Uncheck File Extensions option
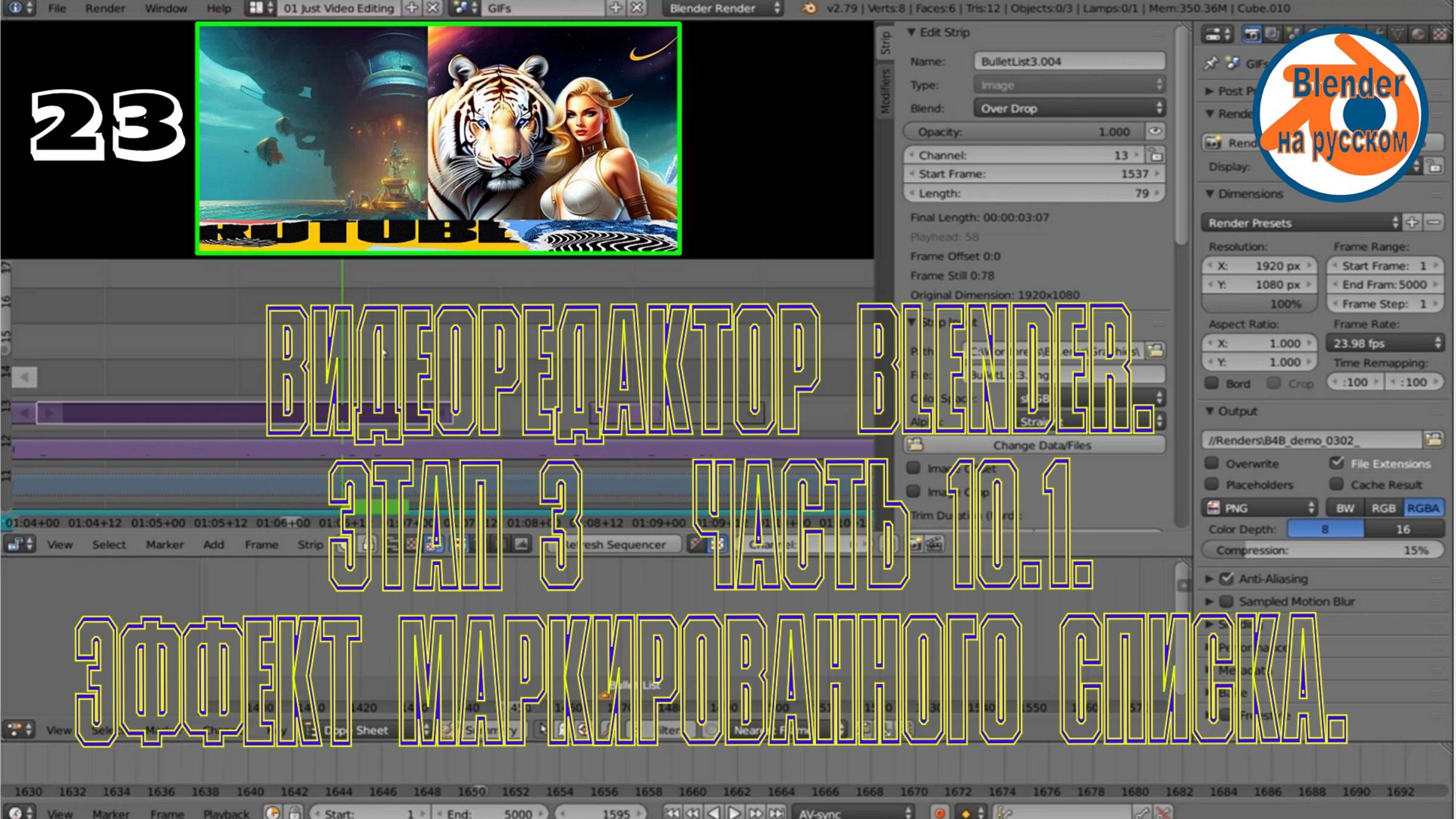Screen dimensions: 1456x819 click(x=1337, y=463)
